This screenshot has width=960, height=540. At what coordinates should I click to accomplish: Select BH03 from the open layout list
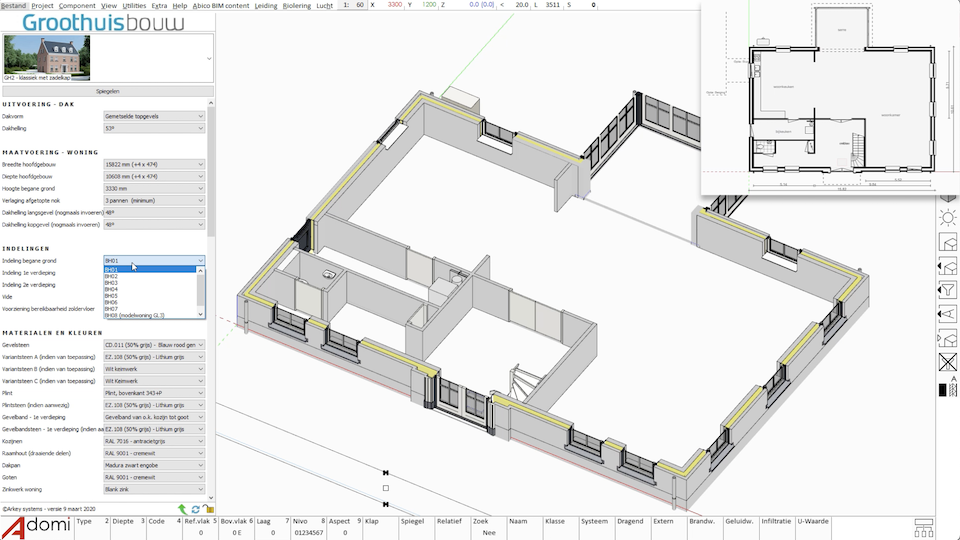click(112, 283)
